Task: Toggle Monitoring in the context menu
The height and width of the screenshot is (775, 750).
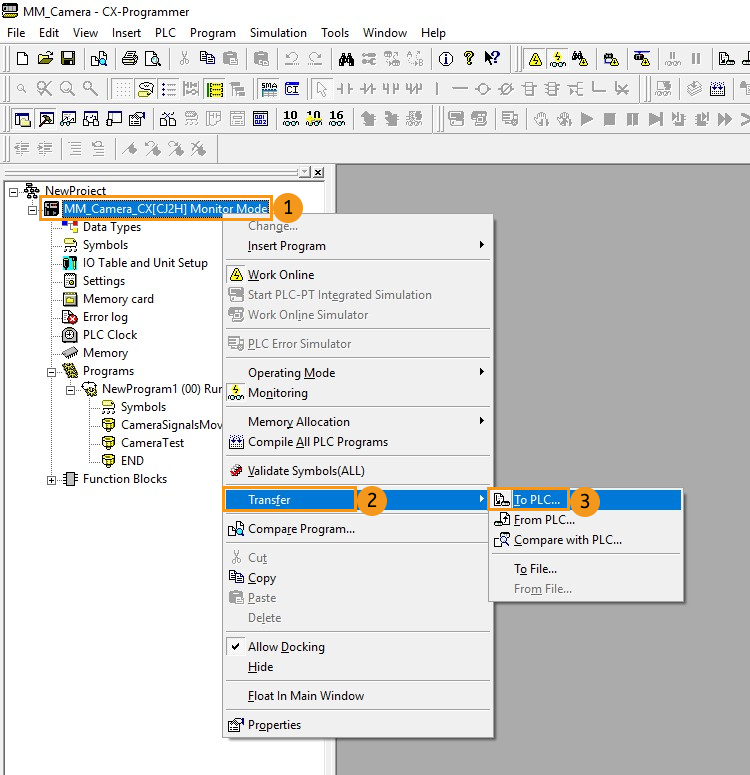Action: click(277, 393)
